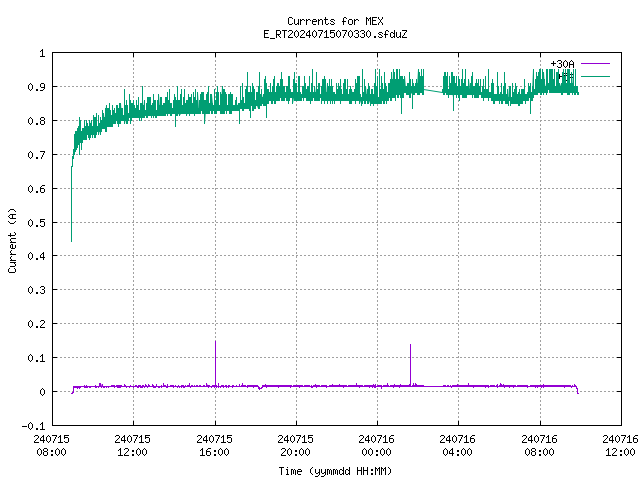Click the y-axis tick label '0.7'
This screenshot has height=480, width=640.
click(x=36, y=155)
